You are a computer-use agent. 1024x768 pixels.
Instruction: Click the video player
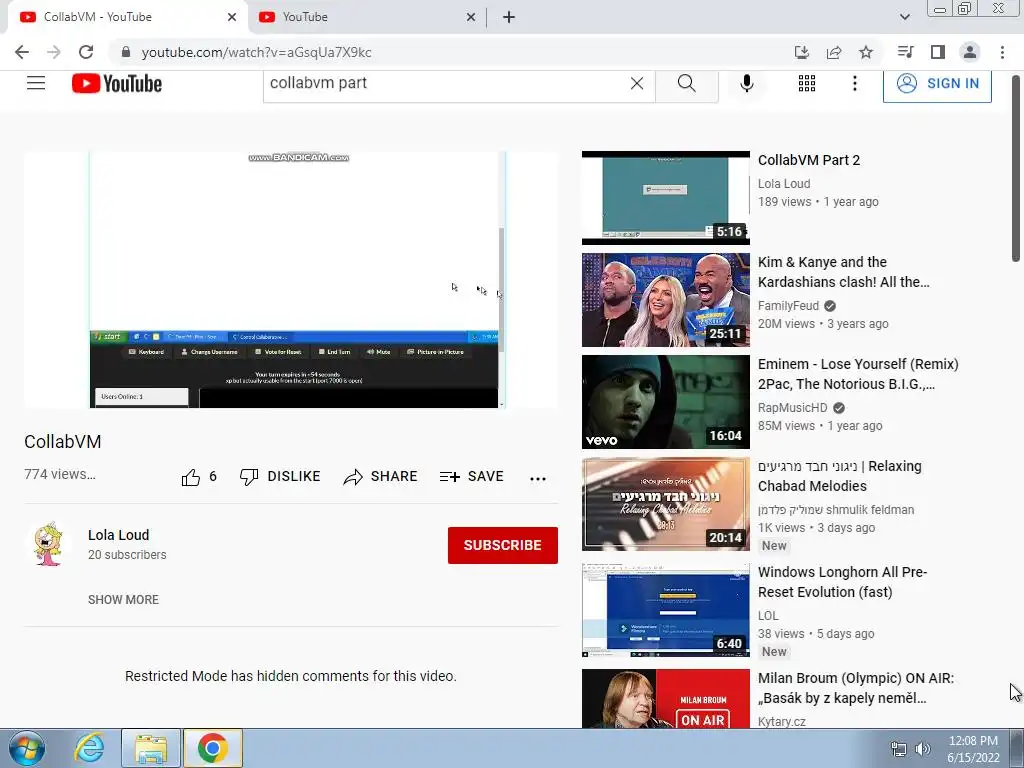pos(291,280)
